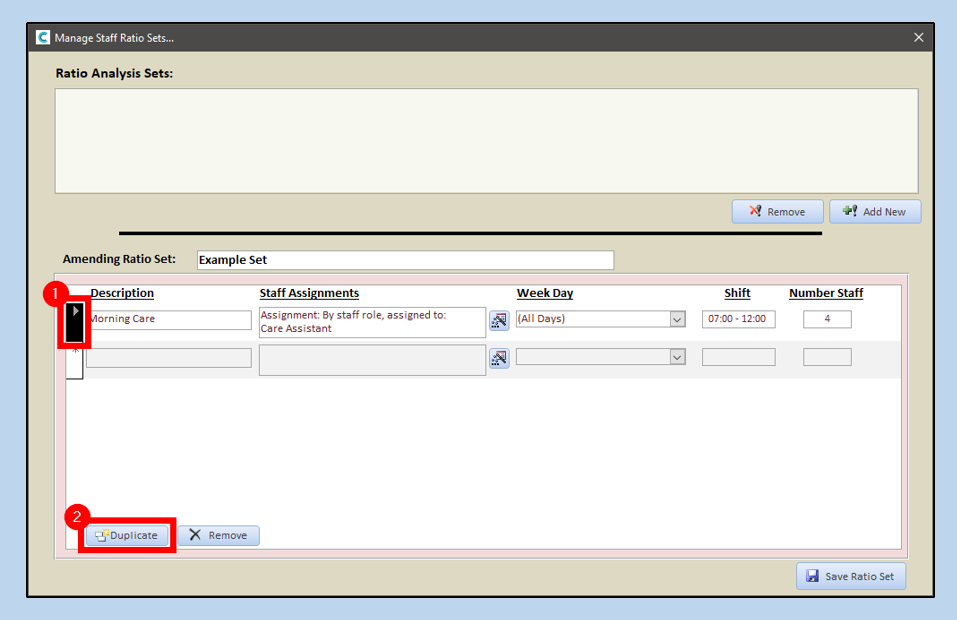
Task: Duplicate the selected ratio row
Action: click(127, 536)
